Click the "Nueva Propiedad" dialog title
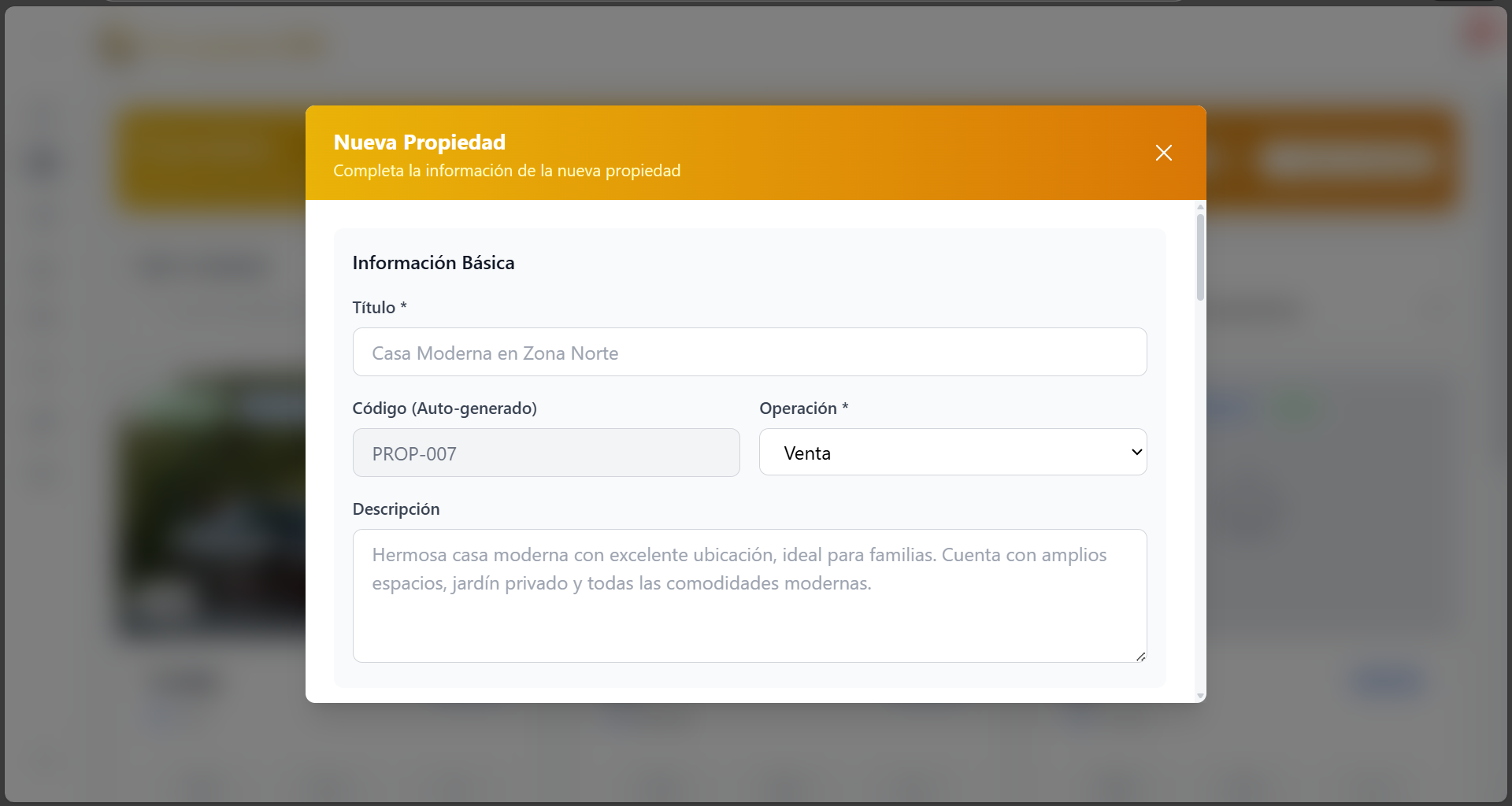Screen dimensions: 1512x806 point(419,142)
